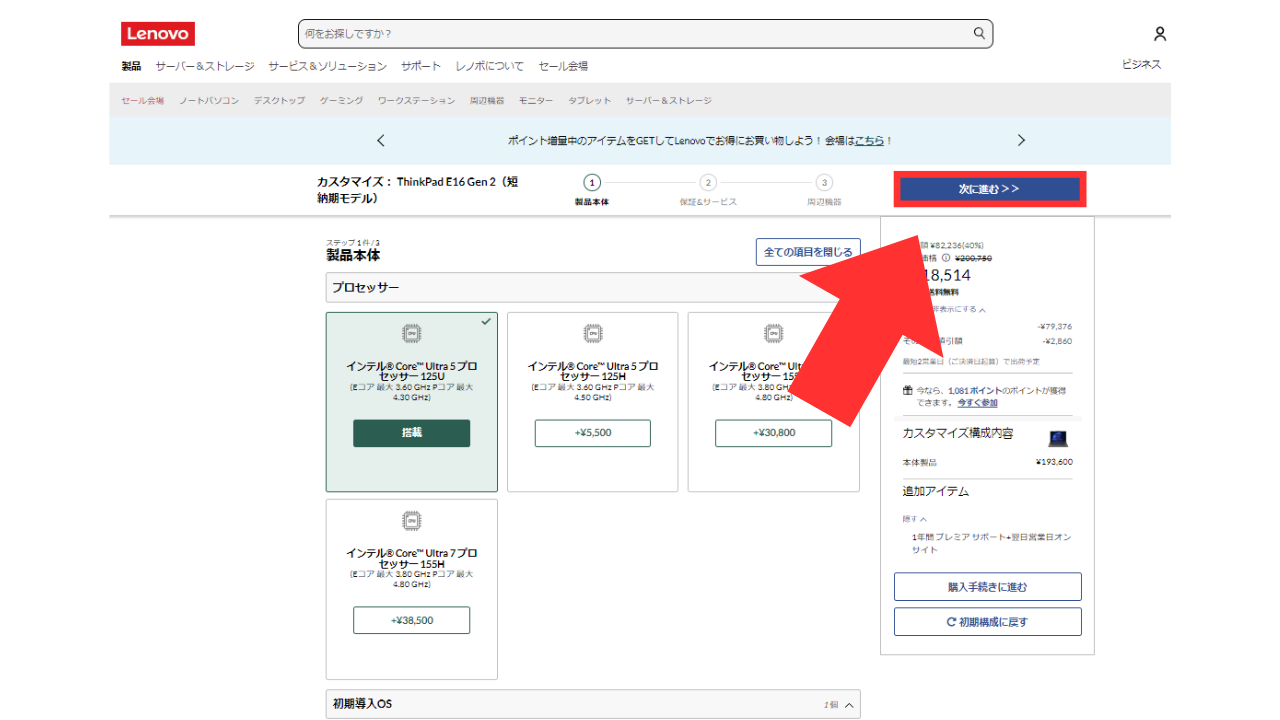Screen dimensions: 1280x720
Task: Click the Lenovo logo
Action: [158, 34]
